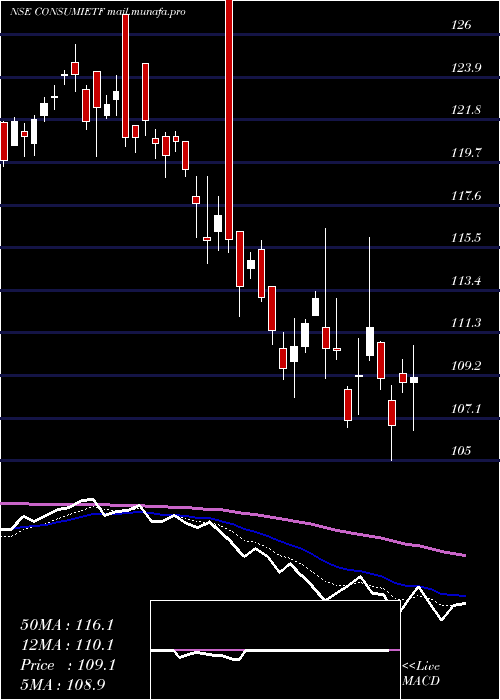Click the 115.5 price axis label
The height and width of the screenshot is (700, 500).
coord(466,238)
